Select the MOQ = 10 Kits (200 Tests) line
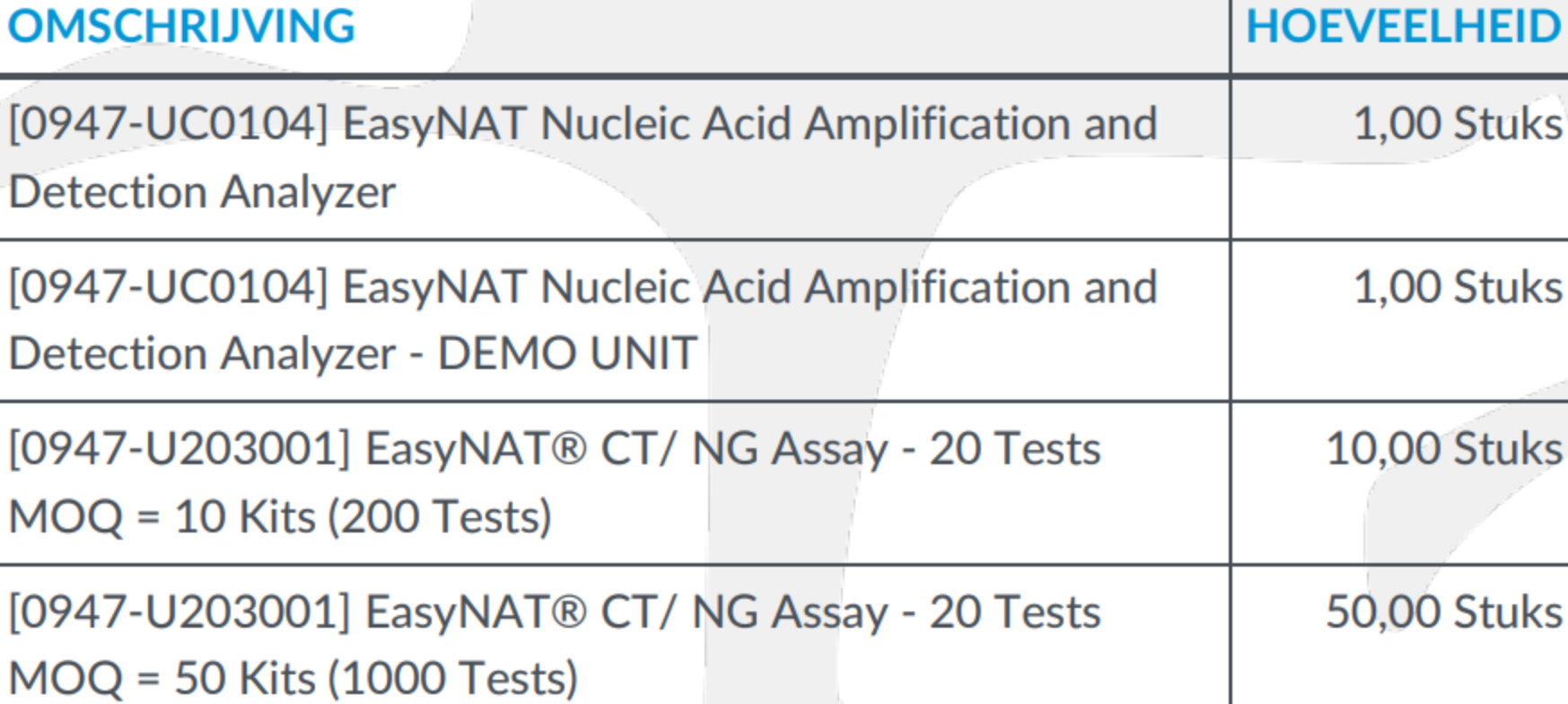The image size is (1568, 704). [x=280, y=516]
